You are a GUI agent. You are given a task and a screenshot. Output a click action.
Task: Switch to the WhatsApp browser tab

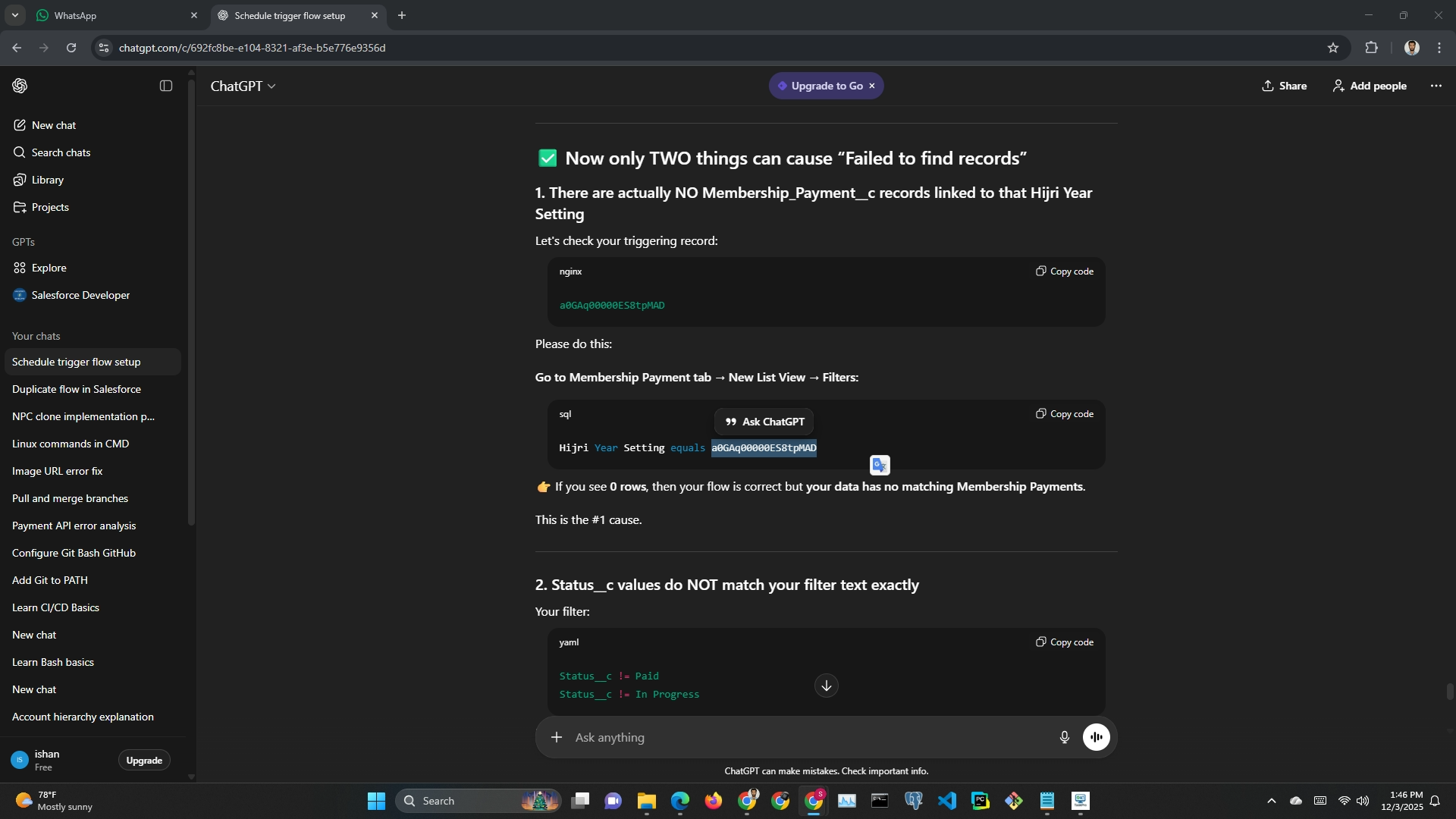pyautogui.click(x=76, y=15)
